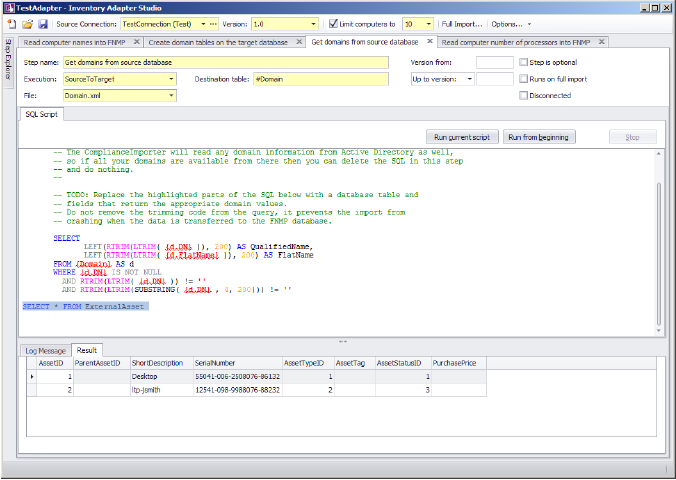
Task: Enable Step is optional checkbox
Action: click(x=524, y=62)
